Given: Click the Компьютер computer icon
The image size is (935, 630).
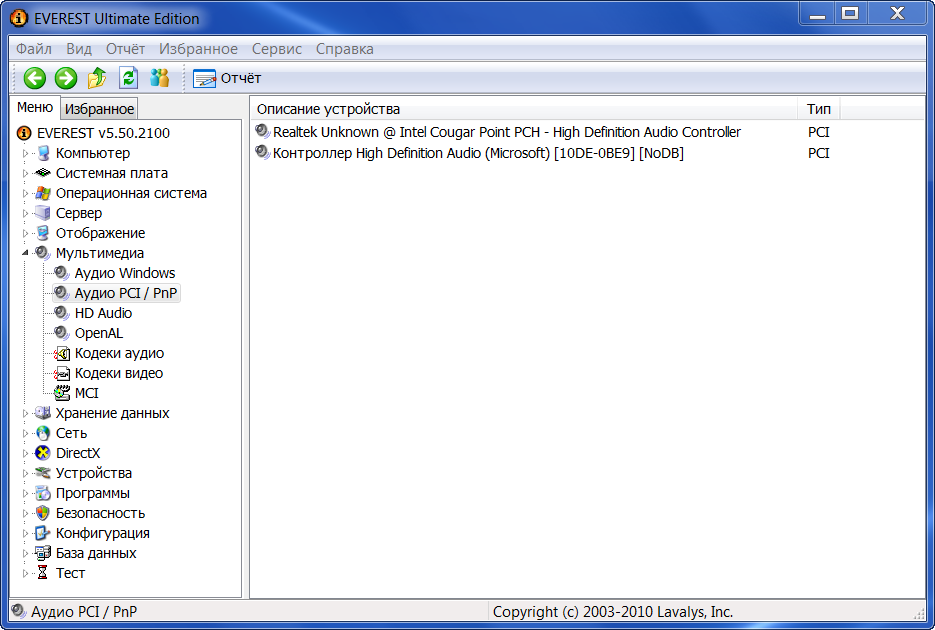Looking at the screenshot, I should pos(43,153).
